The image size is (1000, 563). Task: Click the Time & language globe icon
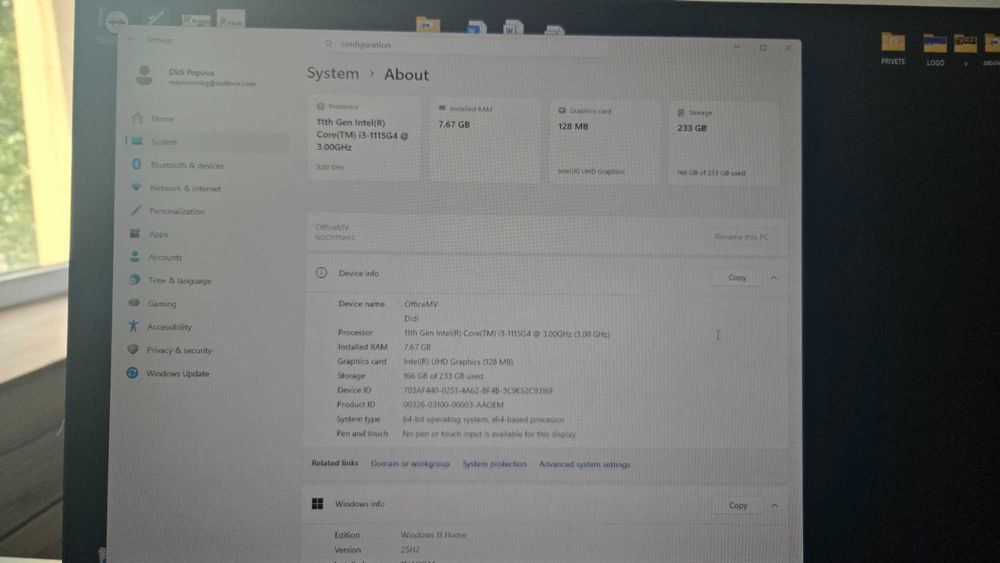point(135,279)
